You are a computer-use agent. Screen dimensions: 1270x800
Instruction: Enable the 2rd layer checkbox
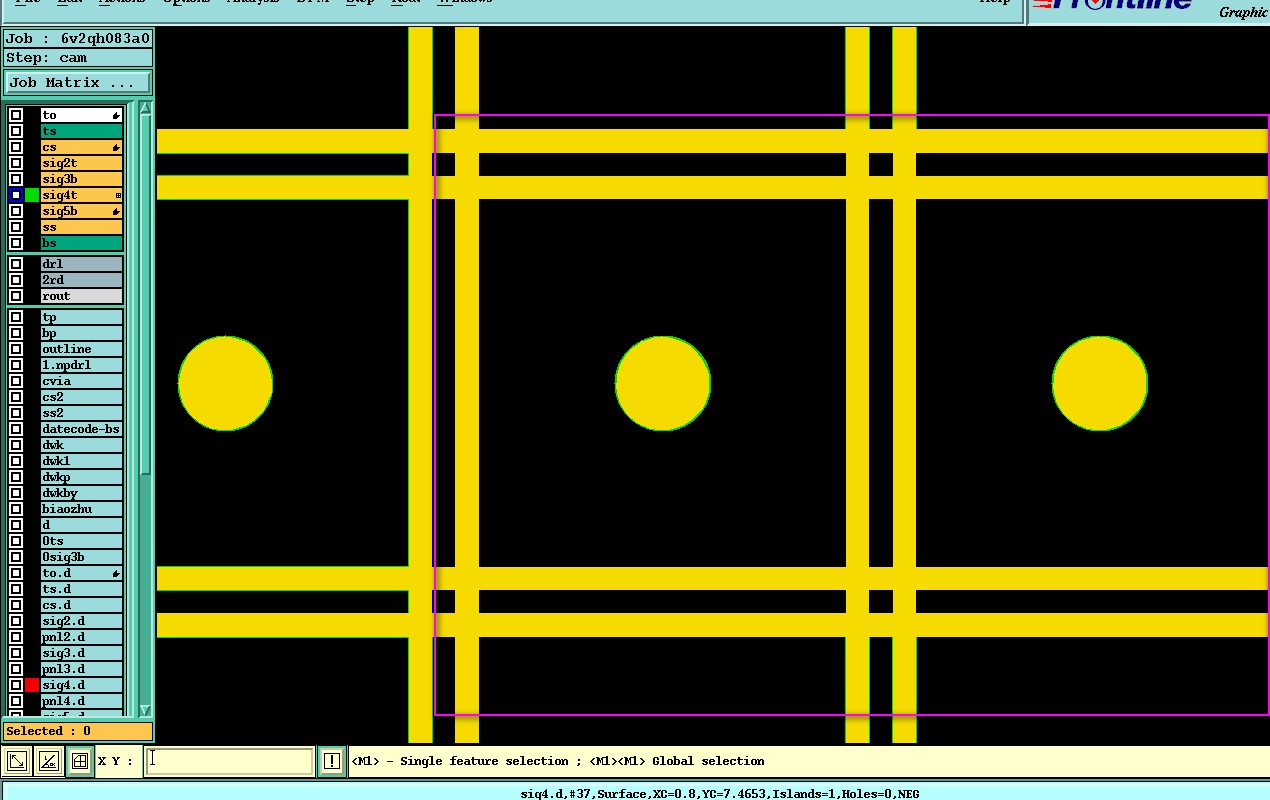(x=16, y=280)
